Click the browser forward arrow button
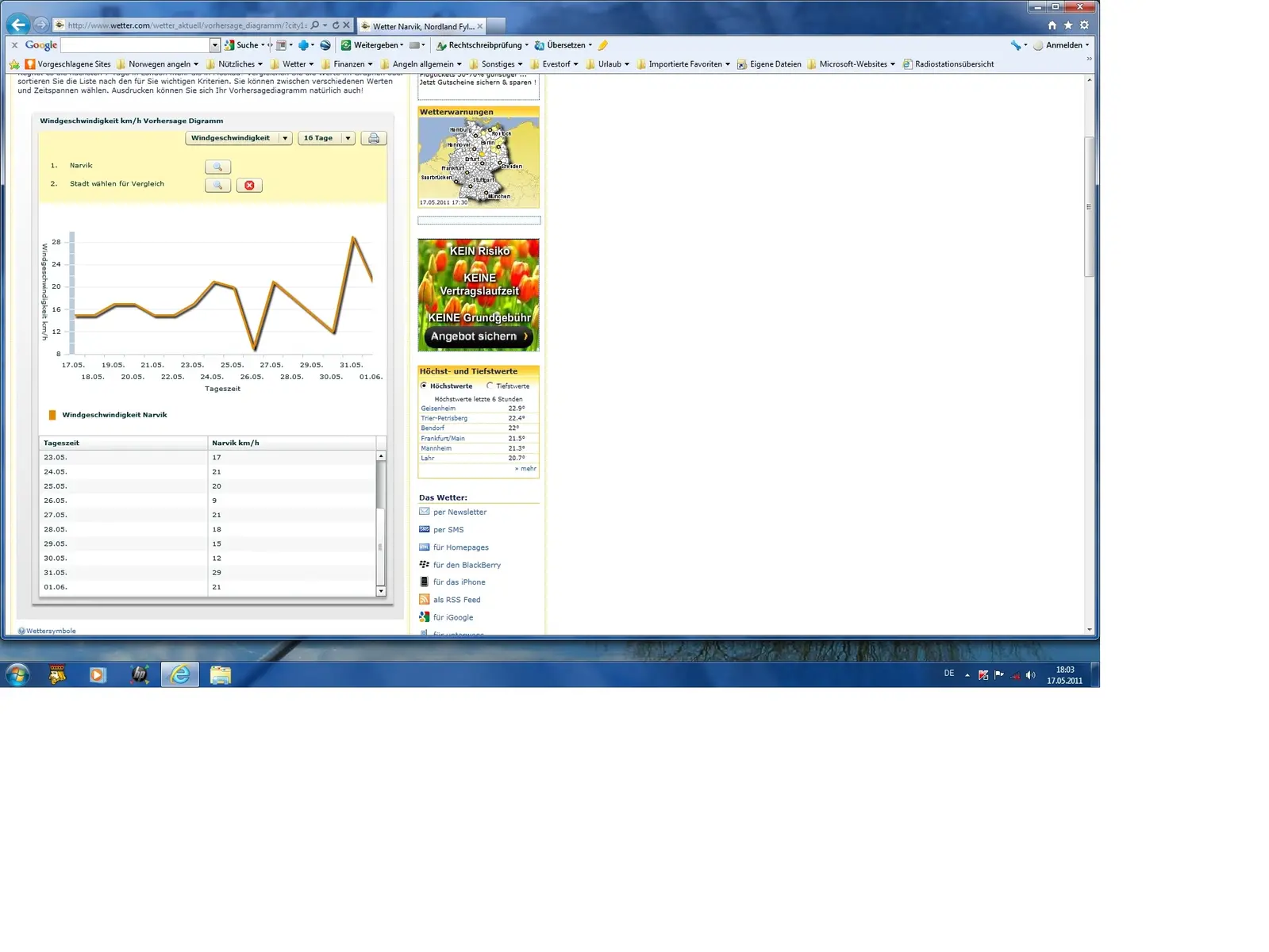1269x952 pixels. (41, 25)
